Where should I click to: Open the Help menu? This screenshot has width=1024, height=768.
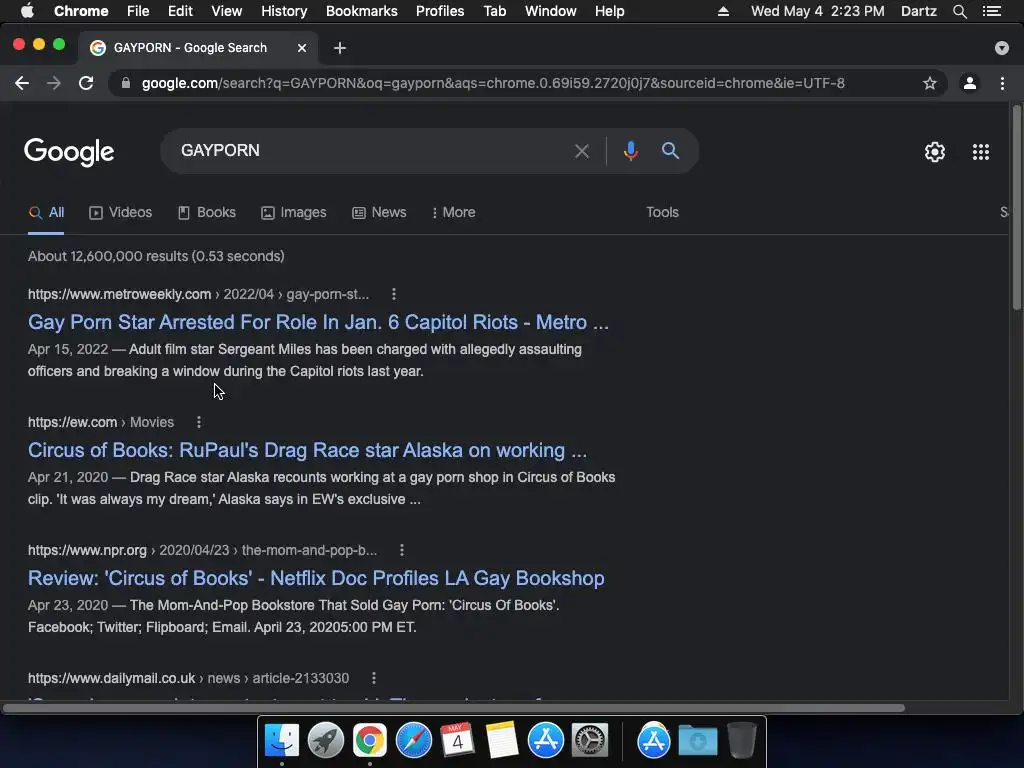609,11
